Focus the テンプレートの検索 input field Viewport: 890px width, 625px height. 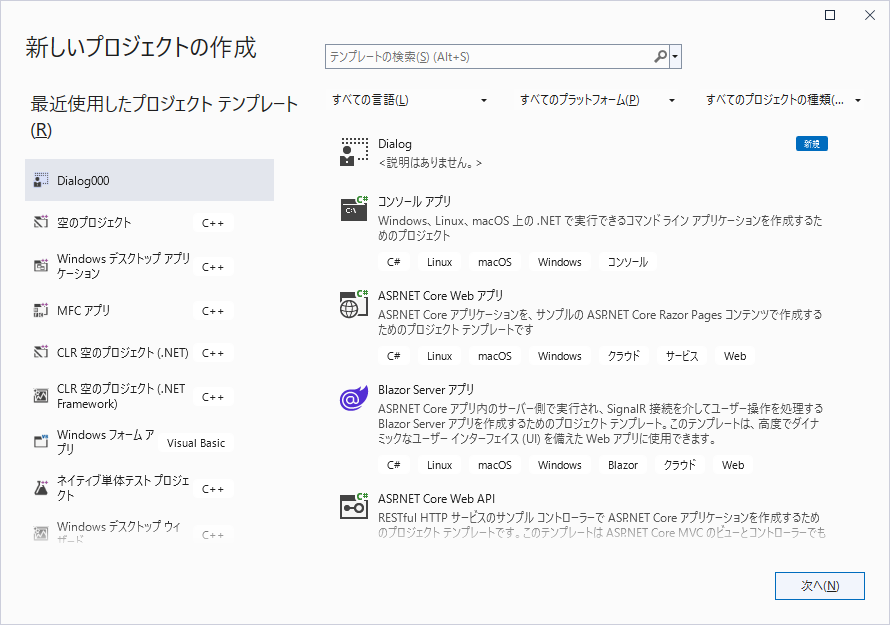click(x=488, y=57)
